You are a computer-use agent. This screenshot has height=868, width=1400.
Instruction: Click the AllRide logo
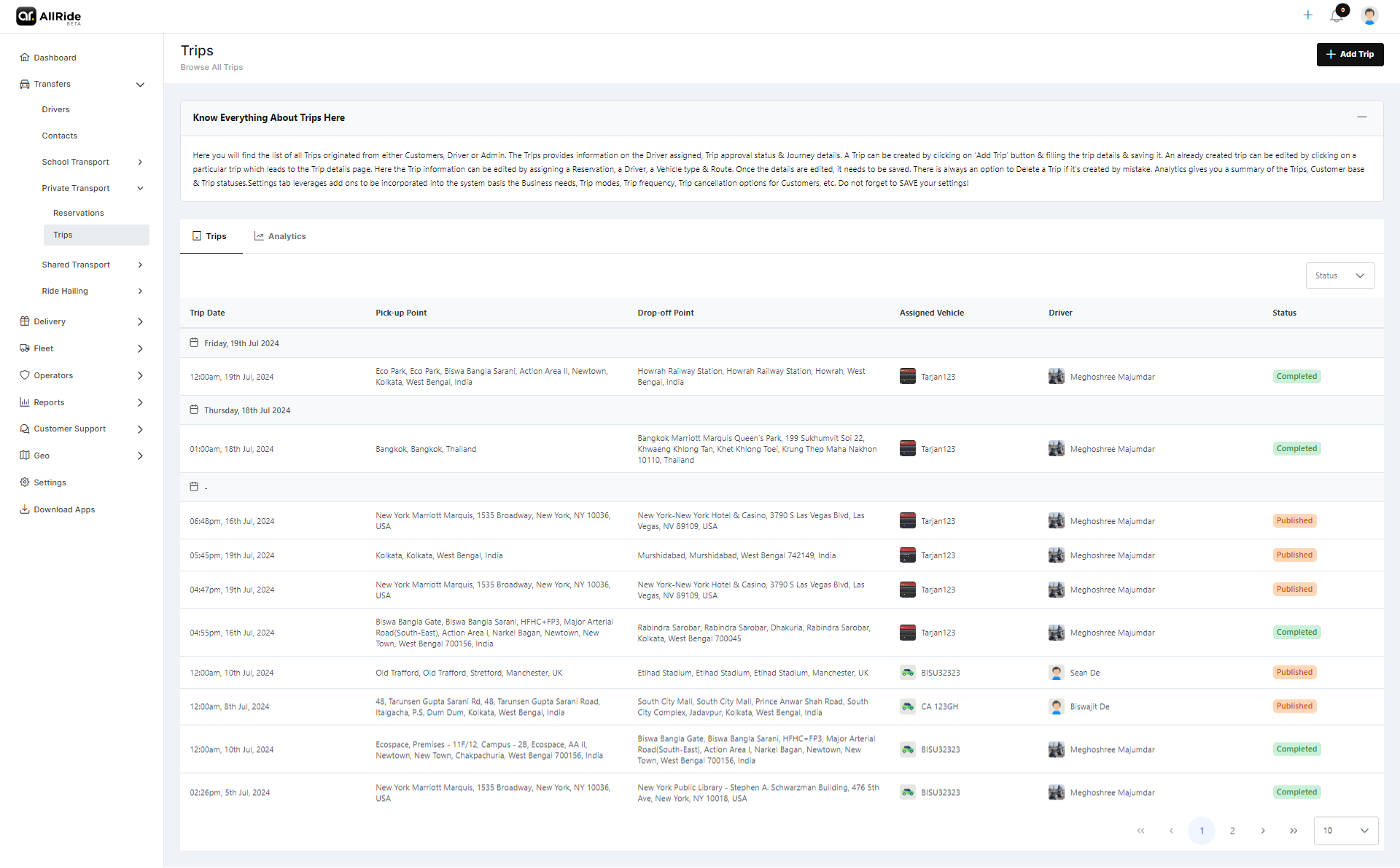(49, 16)
